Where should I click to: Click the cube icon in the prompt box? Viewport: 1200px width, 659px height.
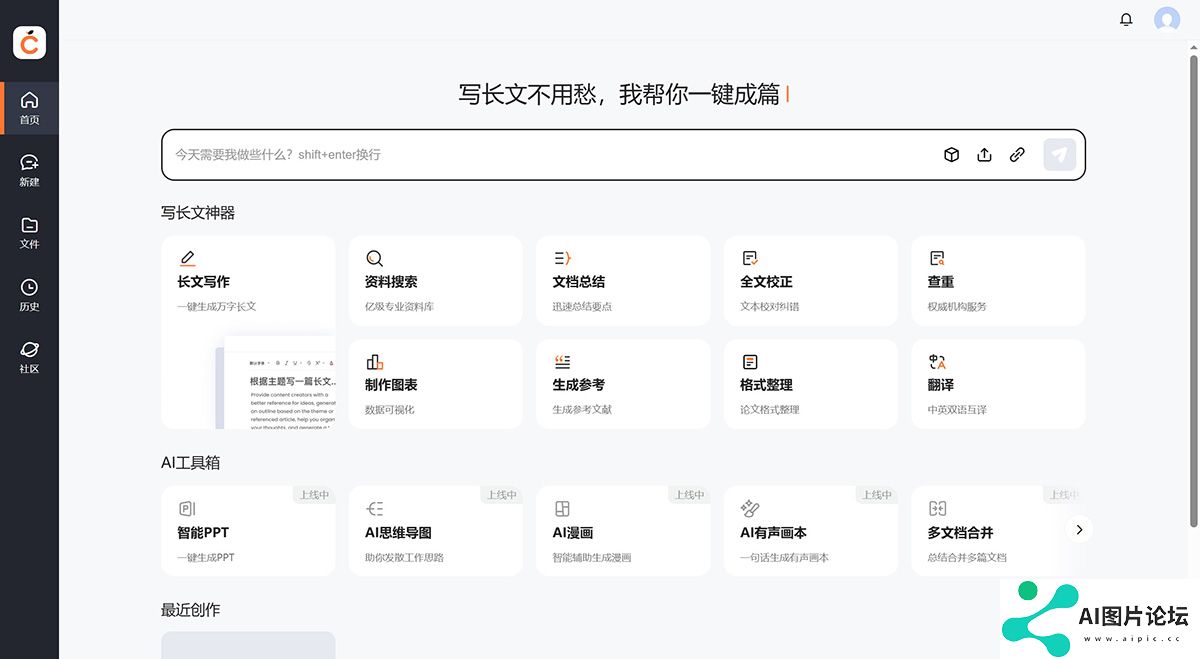click(x=952, y=155)
